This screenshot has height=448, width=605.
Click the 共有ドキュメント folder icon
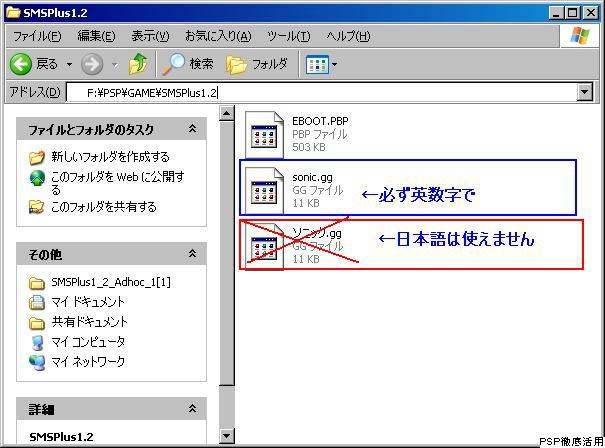[x=37, y=322]
